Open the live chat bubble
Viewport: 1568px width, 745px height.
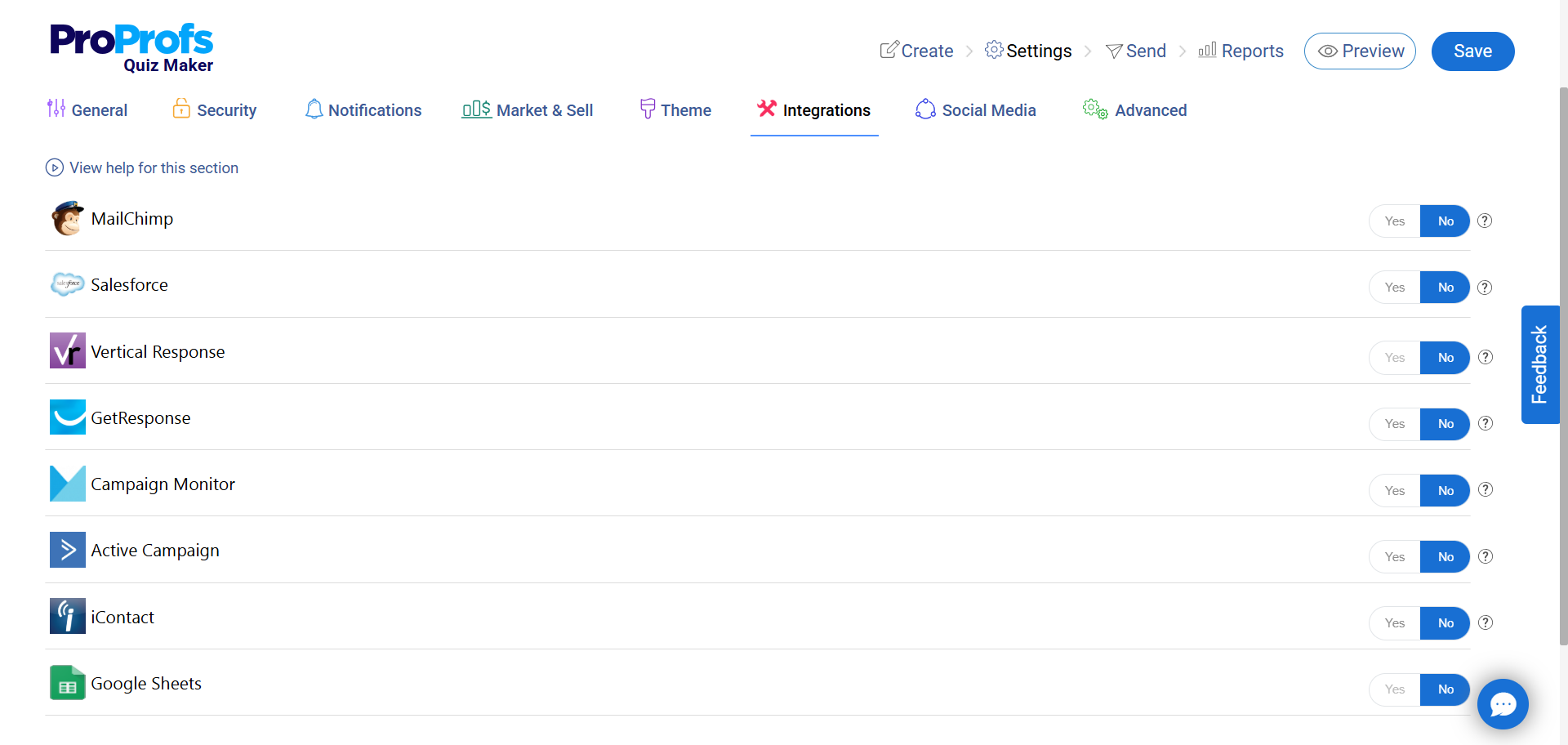[1502, 704]
